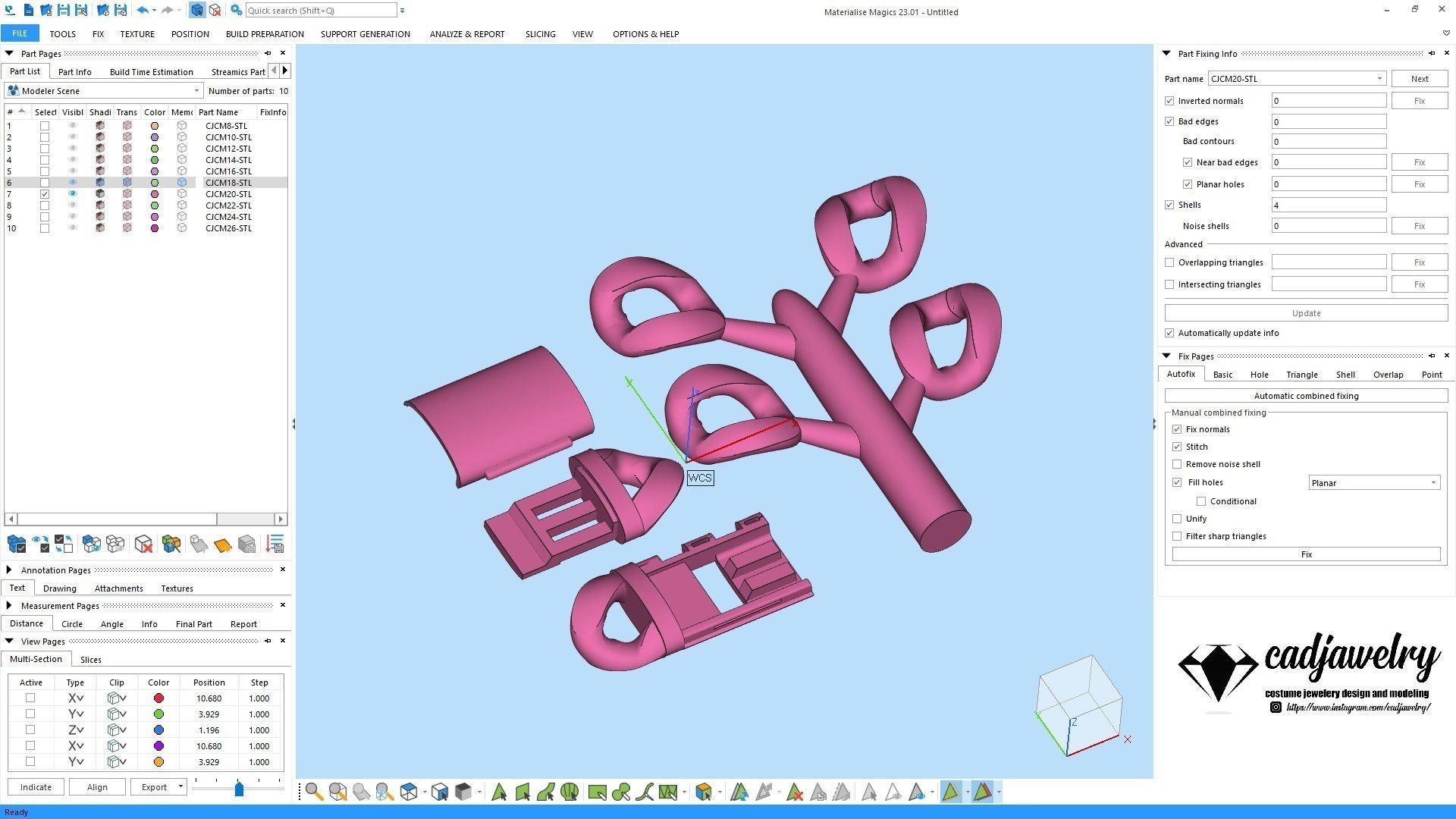Click the zoom magnifier icon in bottom toolbar

point(314,792)
